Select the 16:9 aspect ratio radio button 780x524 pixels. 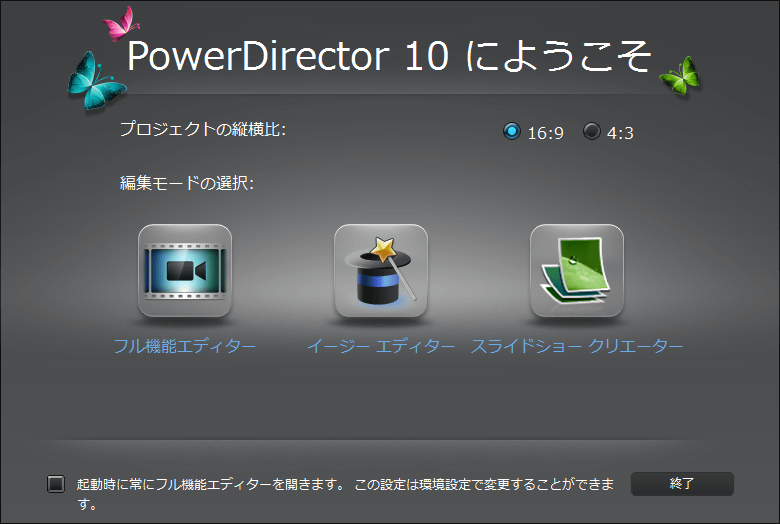click(512, 131)
